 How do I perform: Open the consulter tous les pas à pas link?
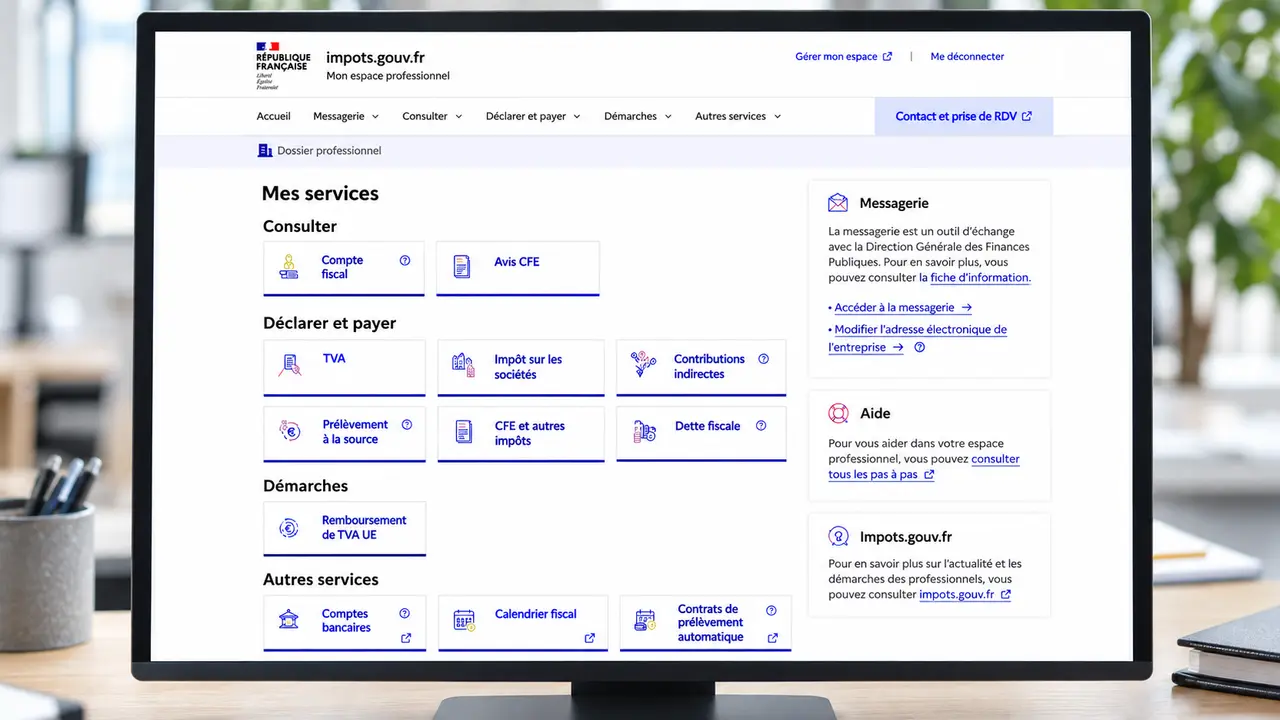[924, 467]
